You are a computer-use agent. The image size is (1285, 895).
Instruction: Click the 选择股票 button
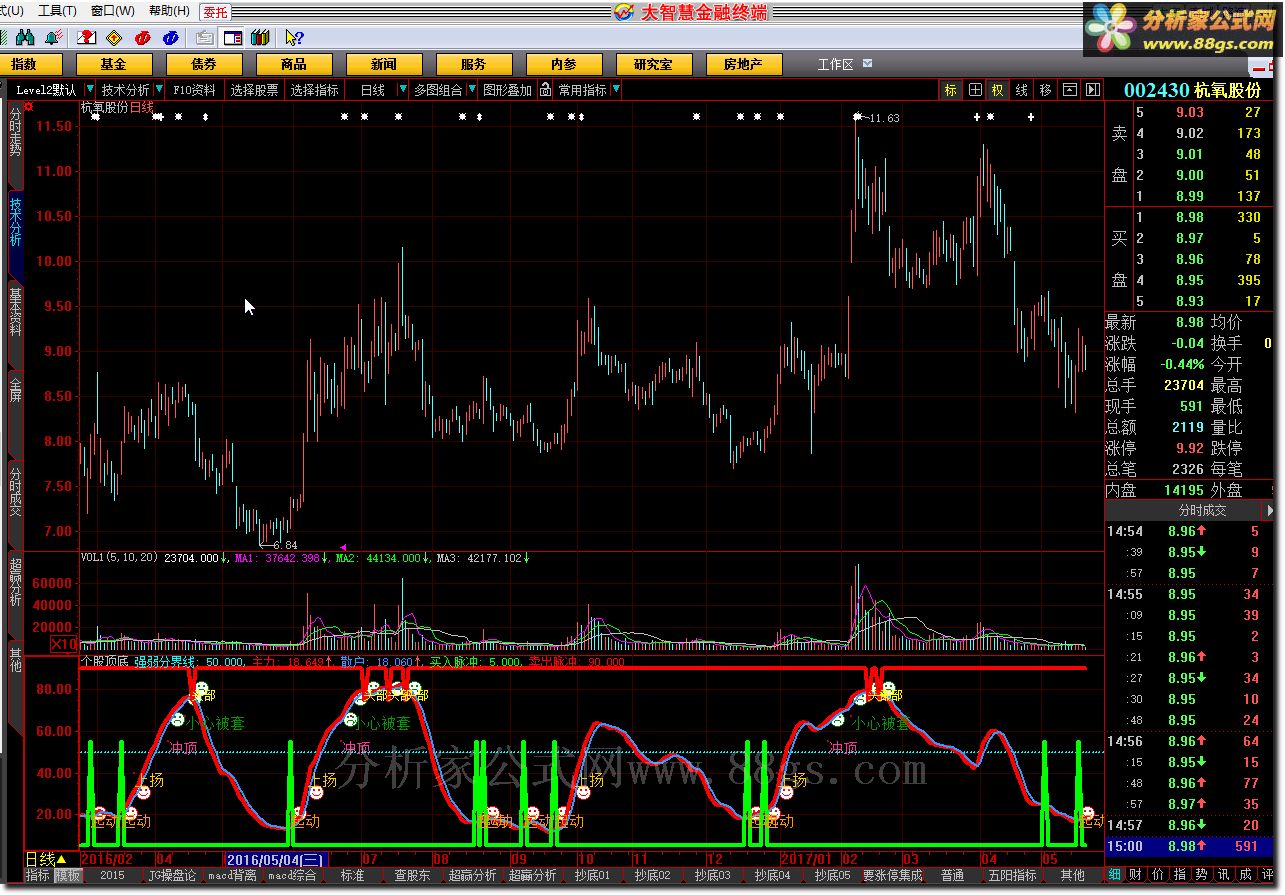tap(254, 90)
